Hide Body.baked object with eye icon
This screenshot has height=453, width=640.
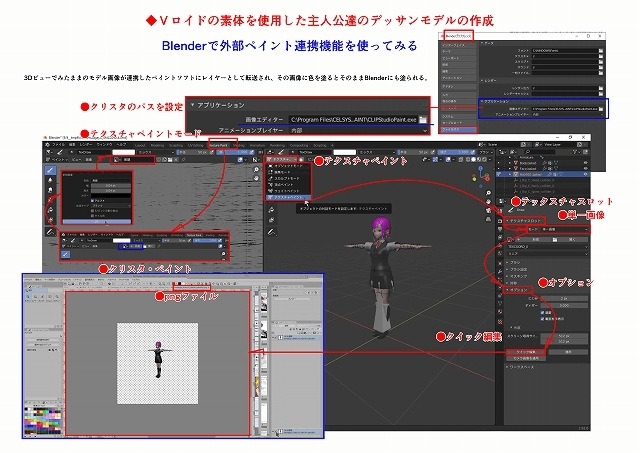pyautogui.click(x=586, y=163)
